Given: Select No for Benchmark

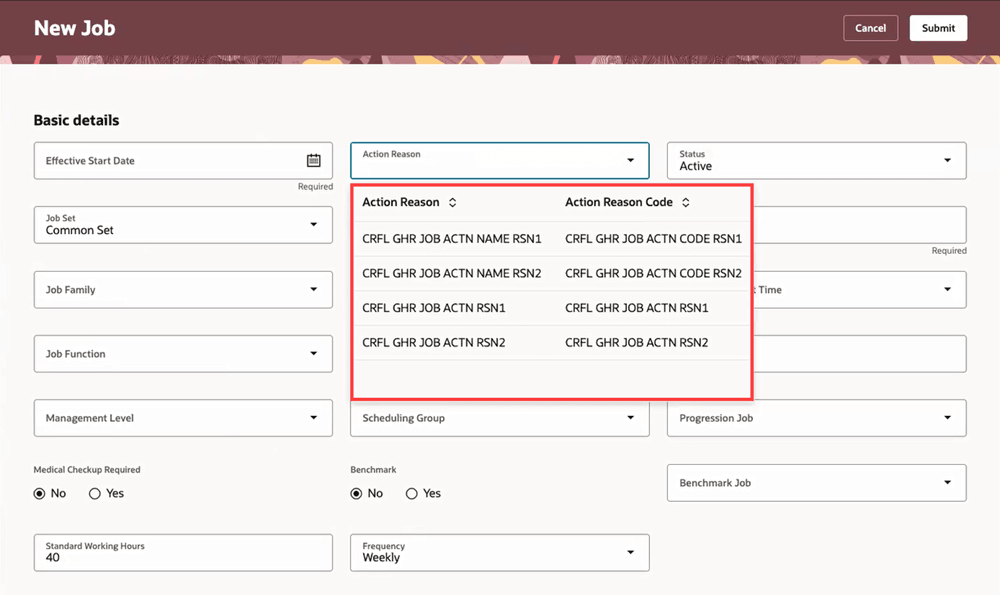Looking at the screenshot, I should click(356, 493).
